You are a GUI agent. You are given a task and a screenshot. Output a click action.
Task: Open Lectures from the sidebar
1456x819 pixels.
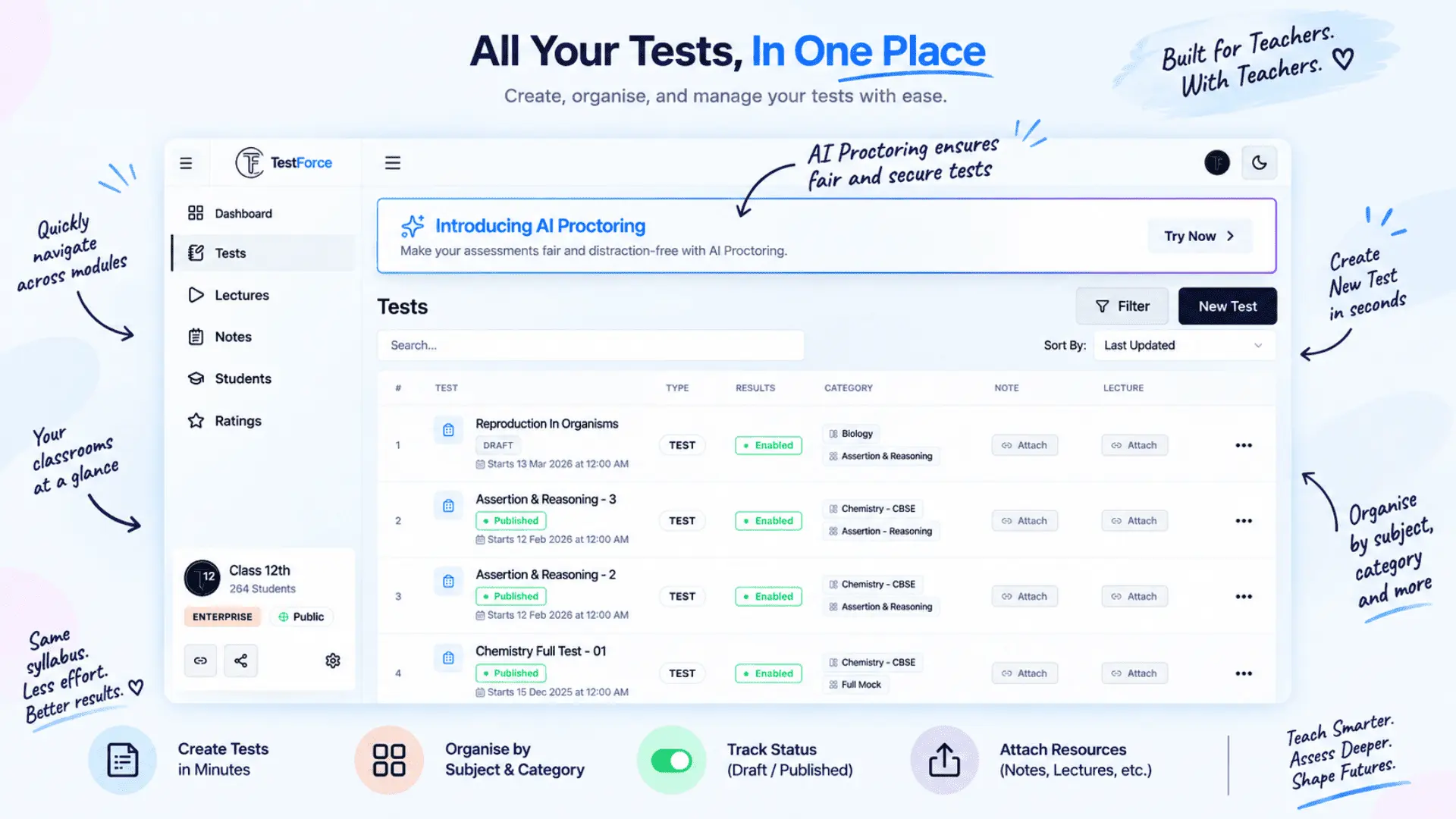tap(262, 295)
